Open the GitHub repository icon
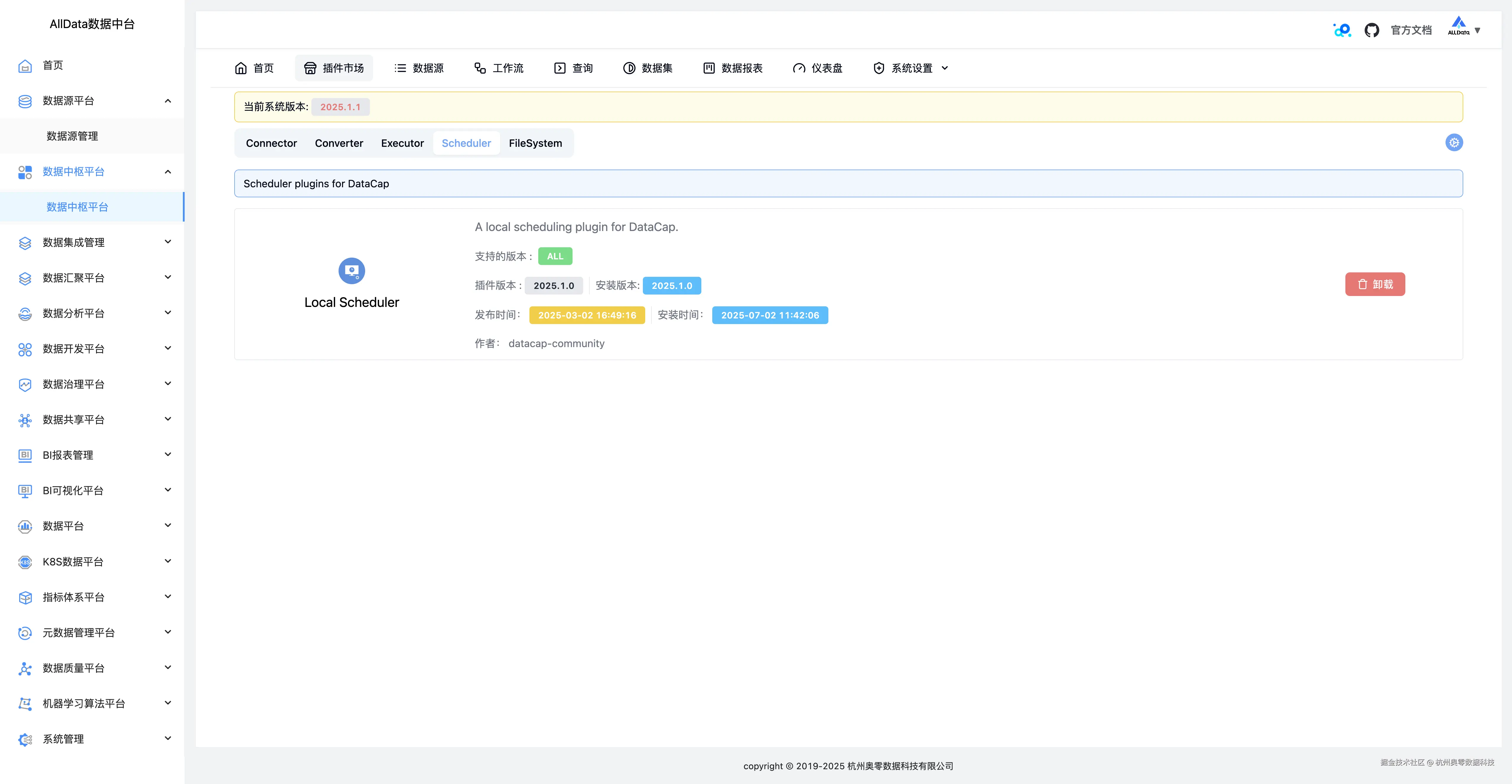The height and width of the screenshot is (784, 1512). [x=1371, y=30]
